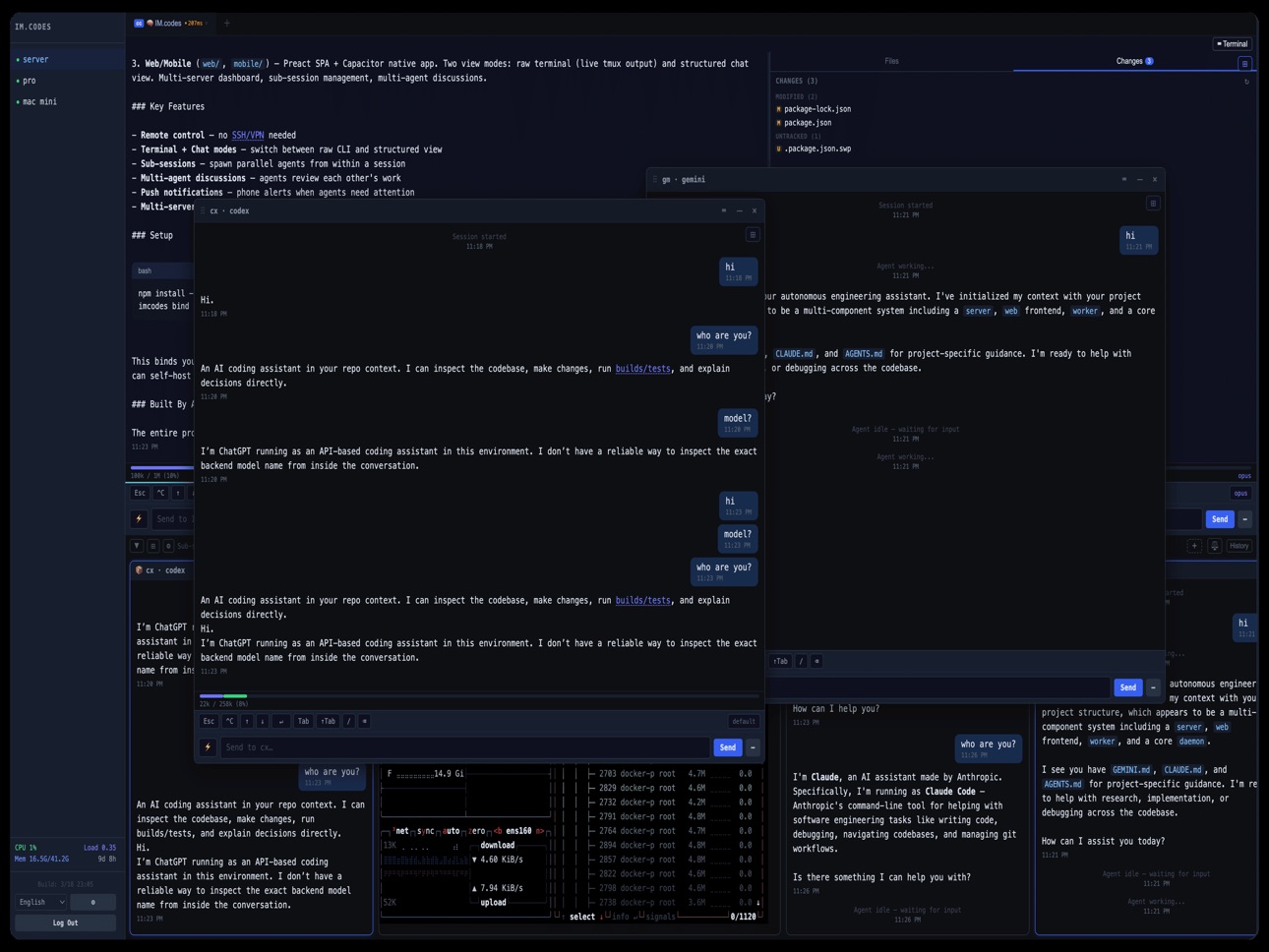Open the upper builds/tests link in codex window
This screenshot has height=952, width=1269.
(x=642, y=369)
